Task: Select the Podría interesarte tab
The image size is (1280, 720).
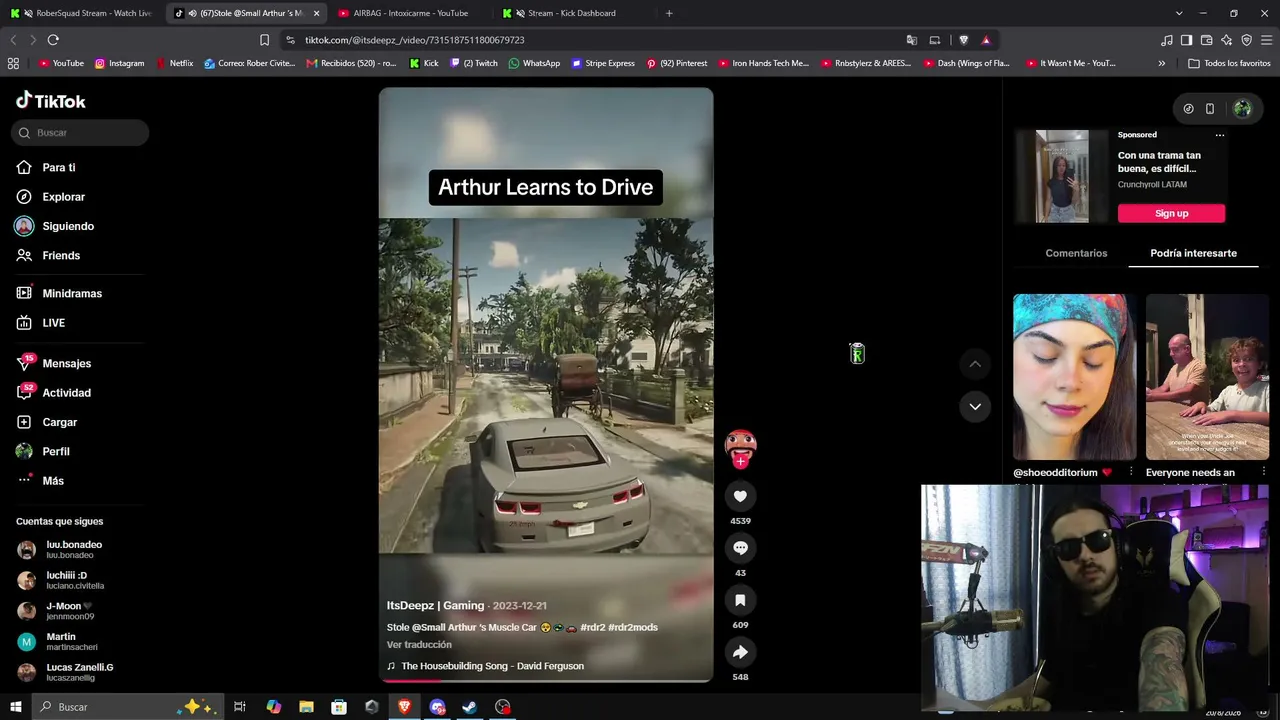Action: 1193,253
